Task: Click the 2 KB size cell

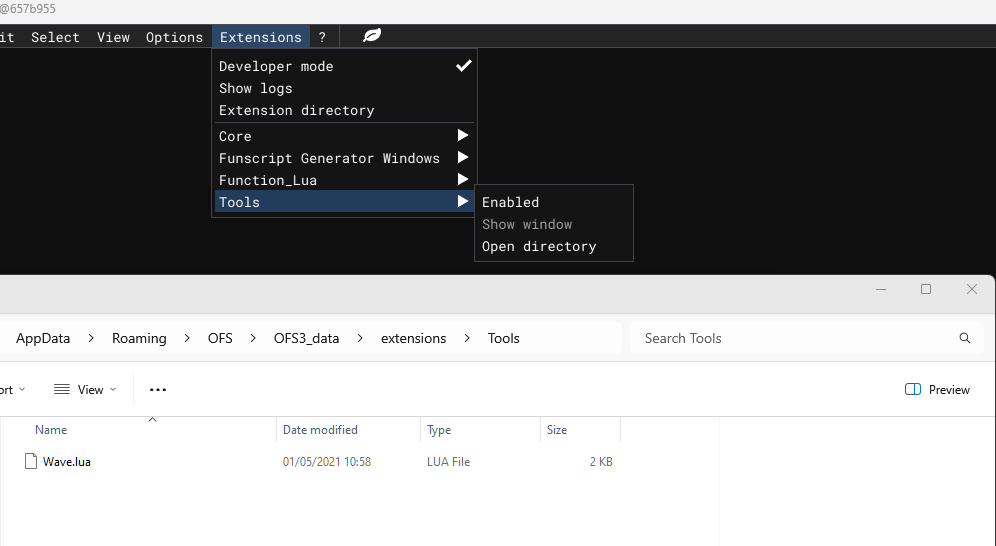Action: (601, 462)
